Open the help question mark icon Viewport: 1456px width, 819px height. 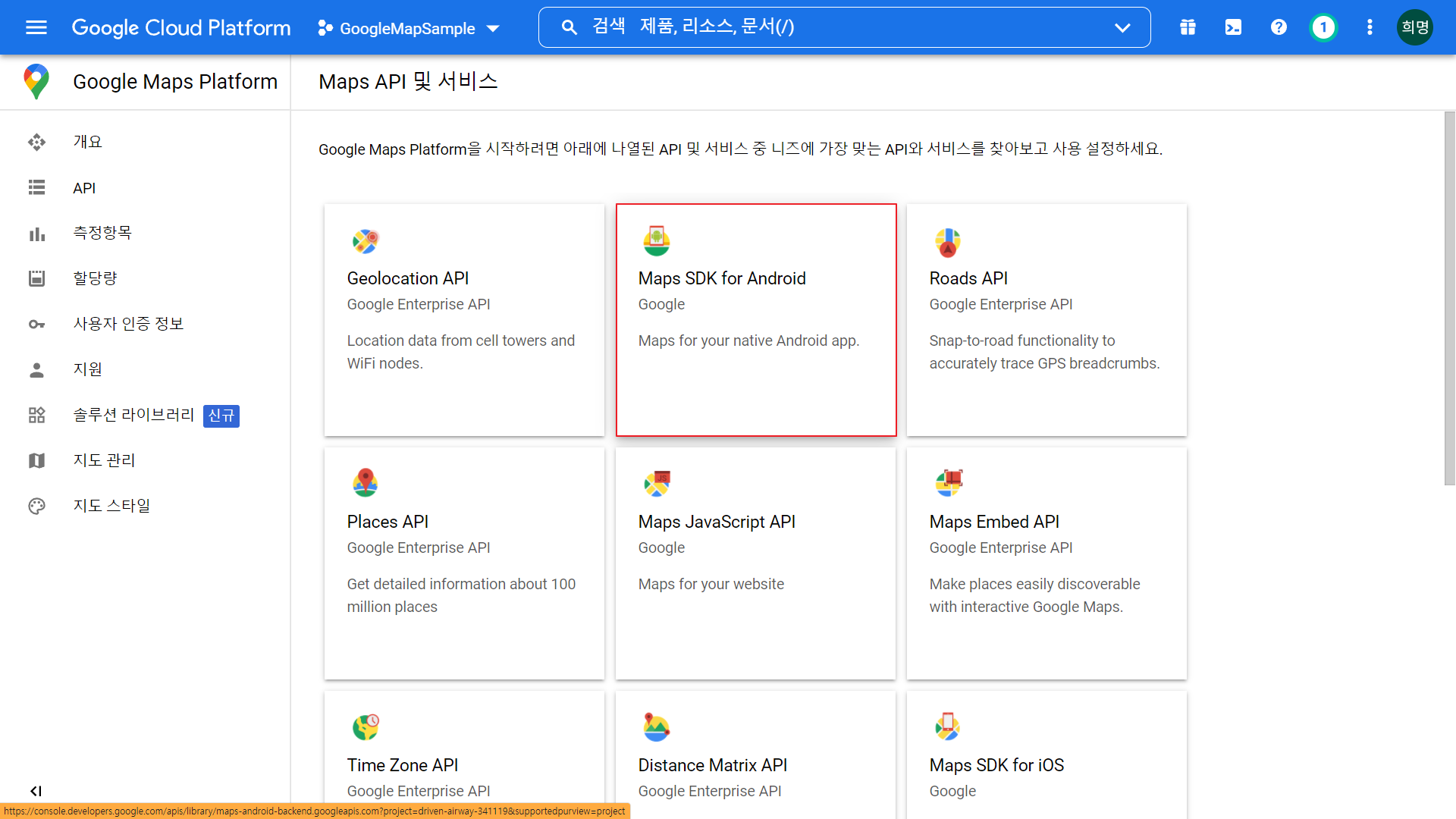click(1279, 27)
